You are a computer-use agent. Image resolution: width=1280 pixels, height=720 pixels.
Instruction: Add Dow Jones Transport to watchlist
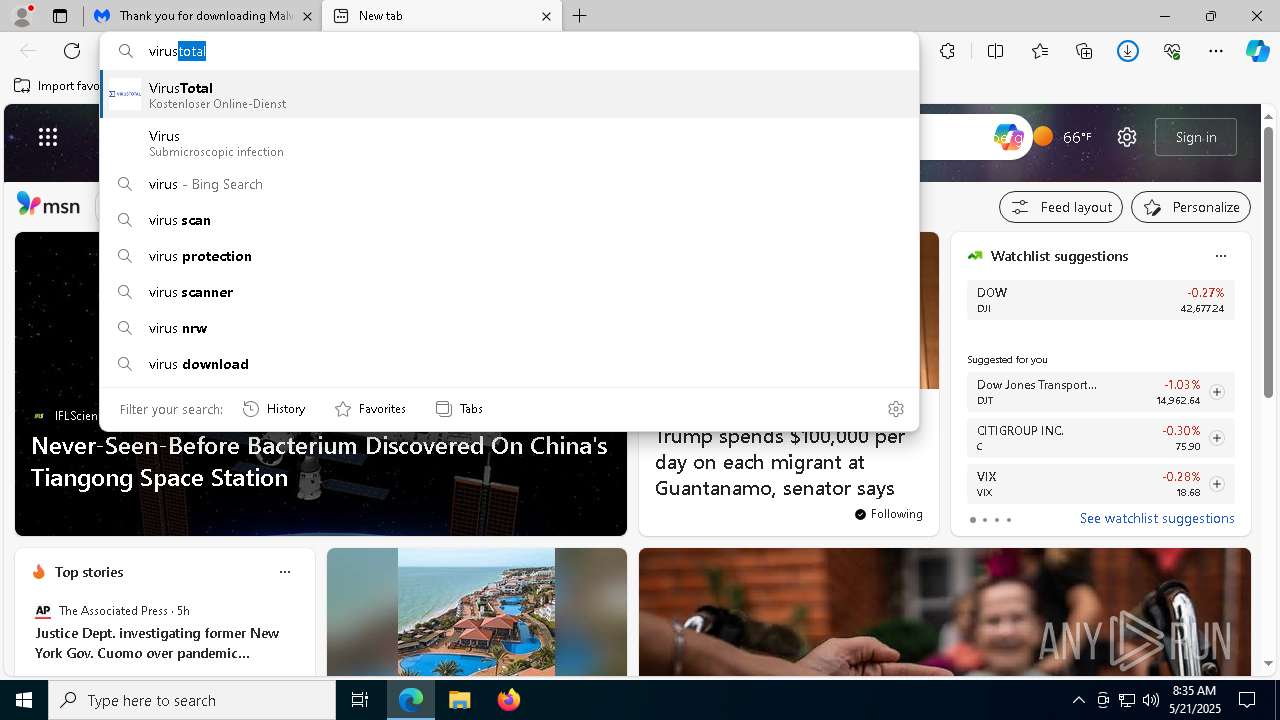(1217, 392)
